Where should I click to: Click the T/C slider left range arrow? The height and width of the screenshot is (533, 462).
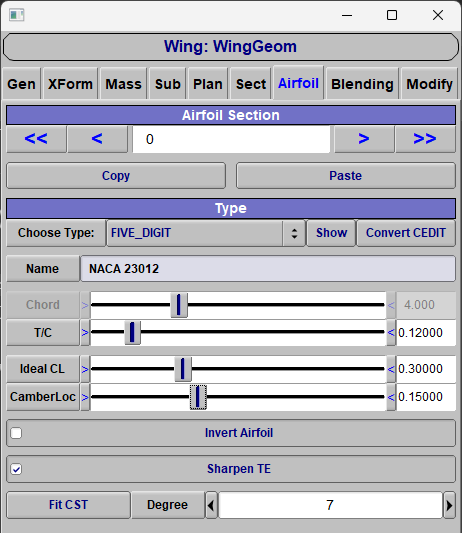(x=85, y=332)
